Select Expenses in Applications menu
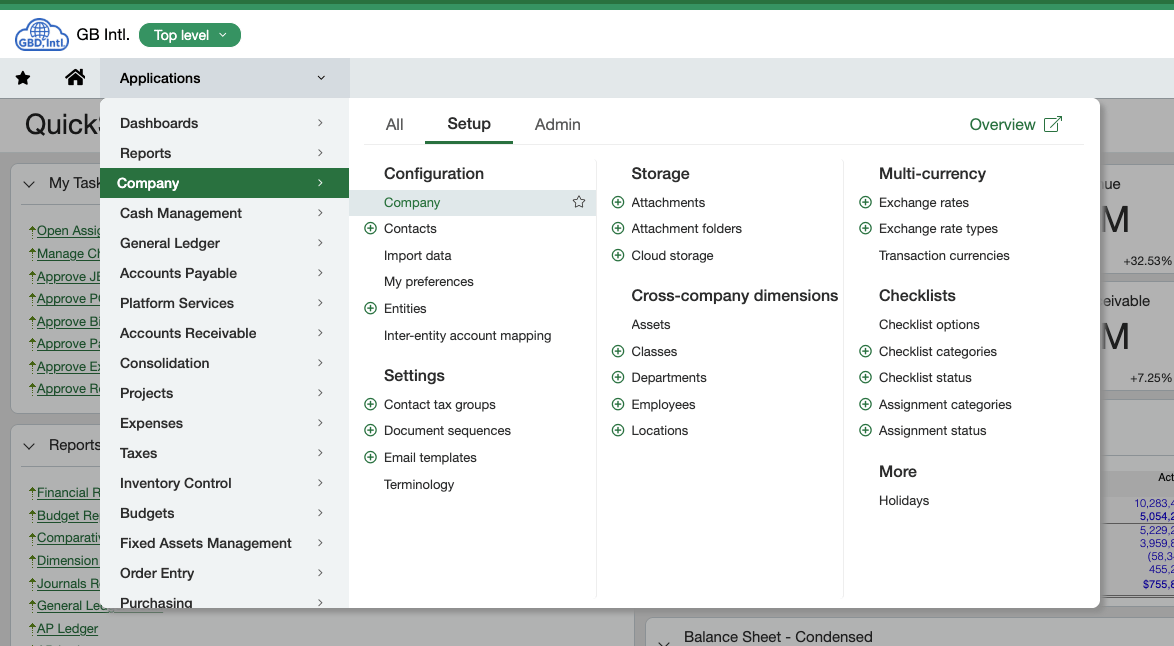The image size is (1174, 646). [225, 423]
